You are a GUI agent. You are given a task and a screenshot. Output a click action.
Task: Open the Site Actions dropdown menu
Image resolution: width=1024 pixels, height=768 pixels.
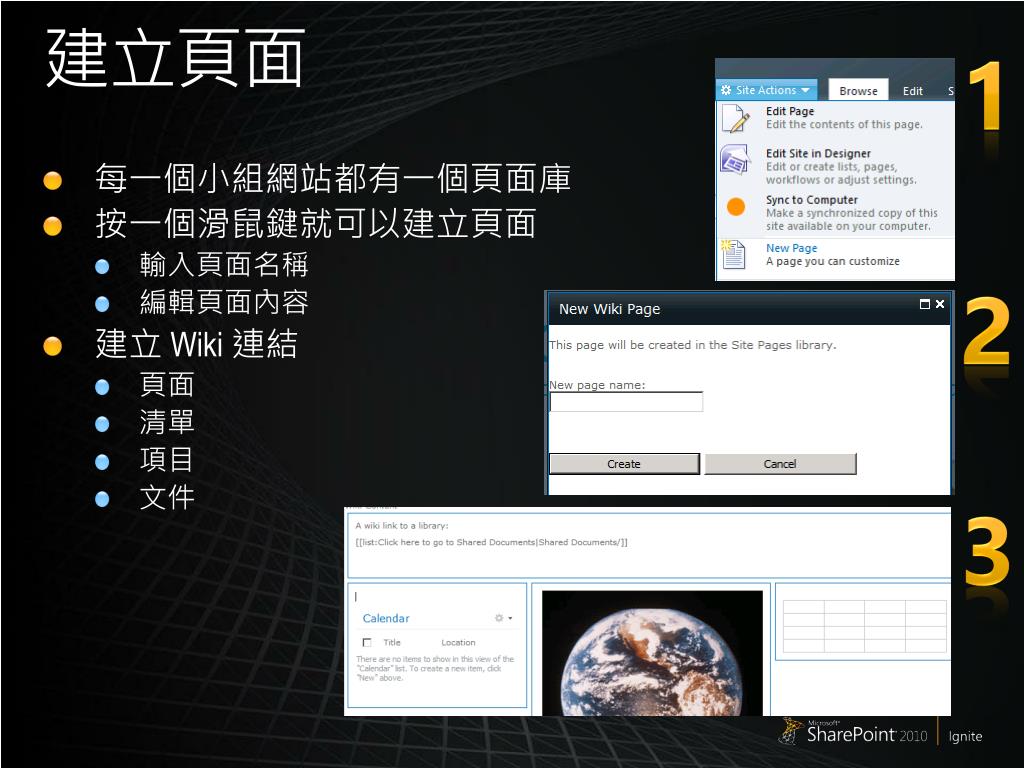[766, 90]
